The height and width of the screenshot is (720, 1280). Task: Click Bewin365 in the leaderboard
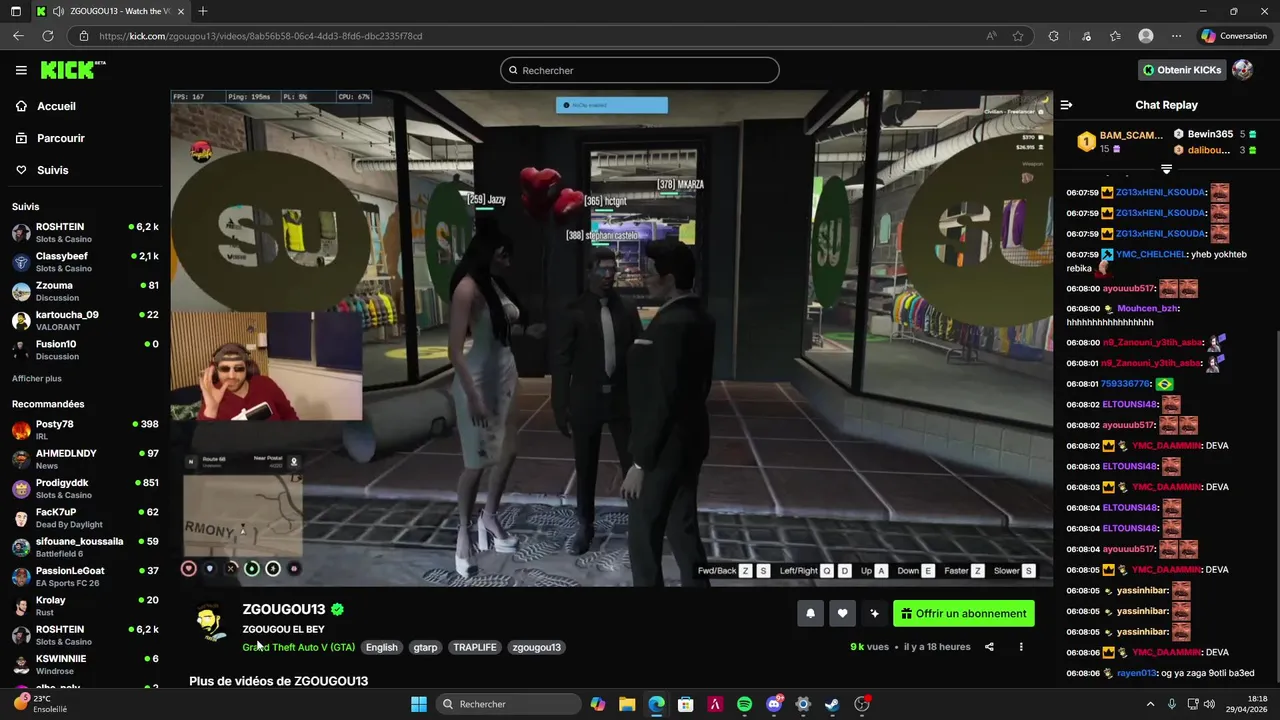(x=1210, y=134)
